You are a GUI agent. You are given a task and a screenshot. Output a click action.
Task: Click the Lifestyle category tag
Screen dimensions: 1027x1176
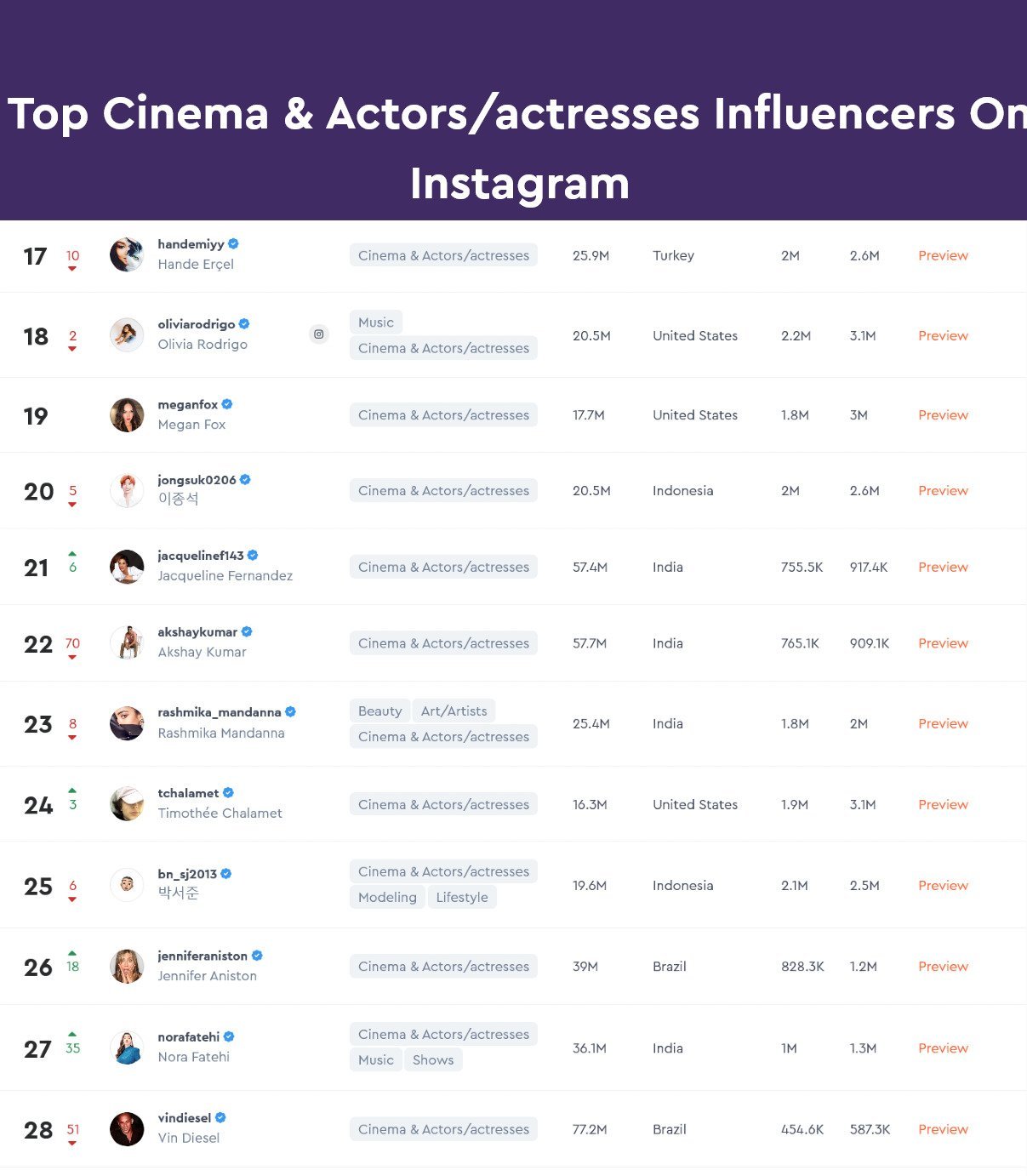[x=462, y=897]
